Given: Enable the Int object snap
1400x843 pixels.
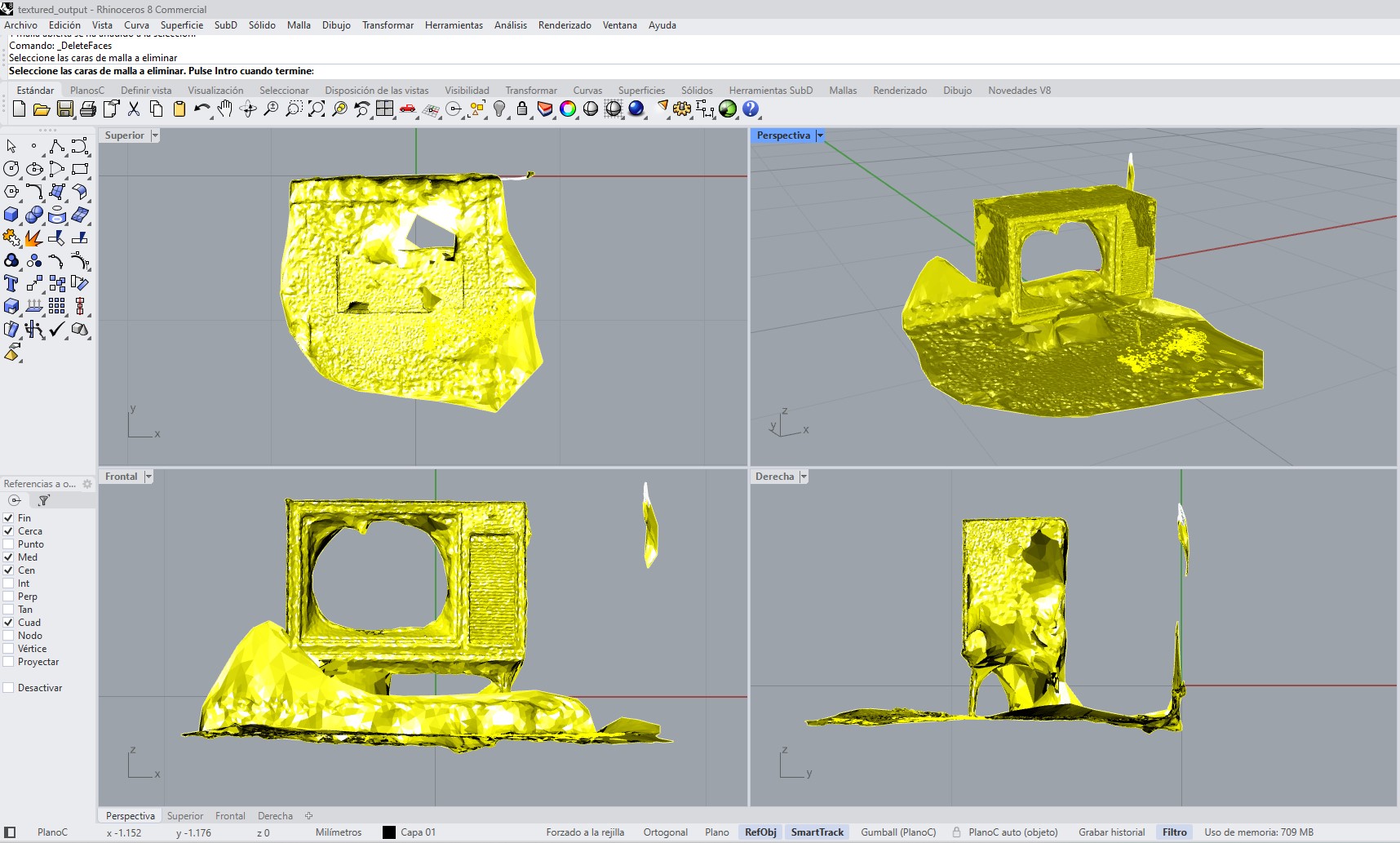Looking at the screenshot, I should click(7, 583).
